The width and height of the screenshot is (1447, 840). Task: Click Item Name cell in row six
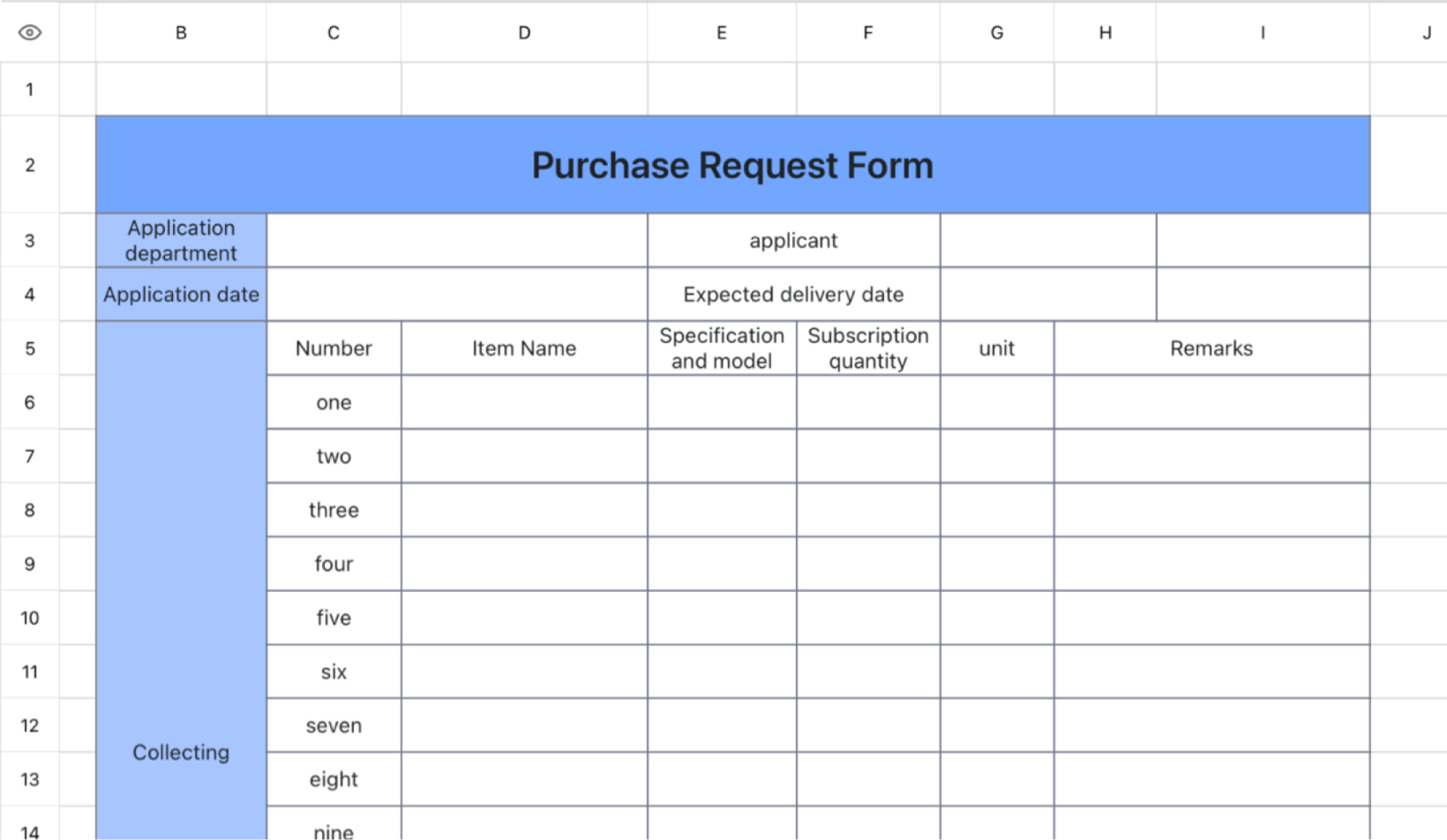coord(524,671)
